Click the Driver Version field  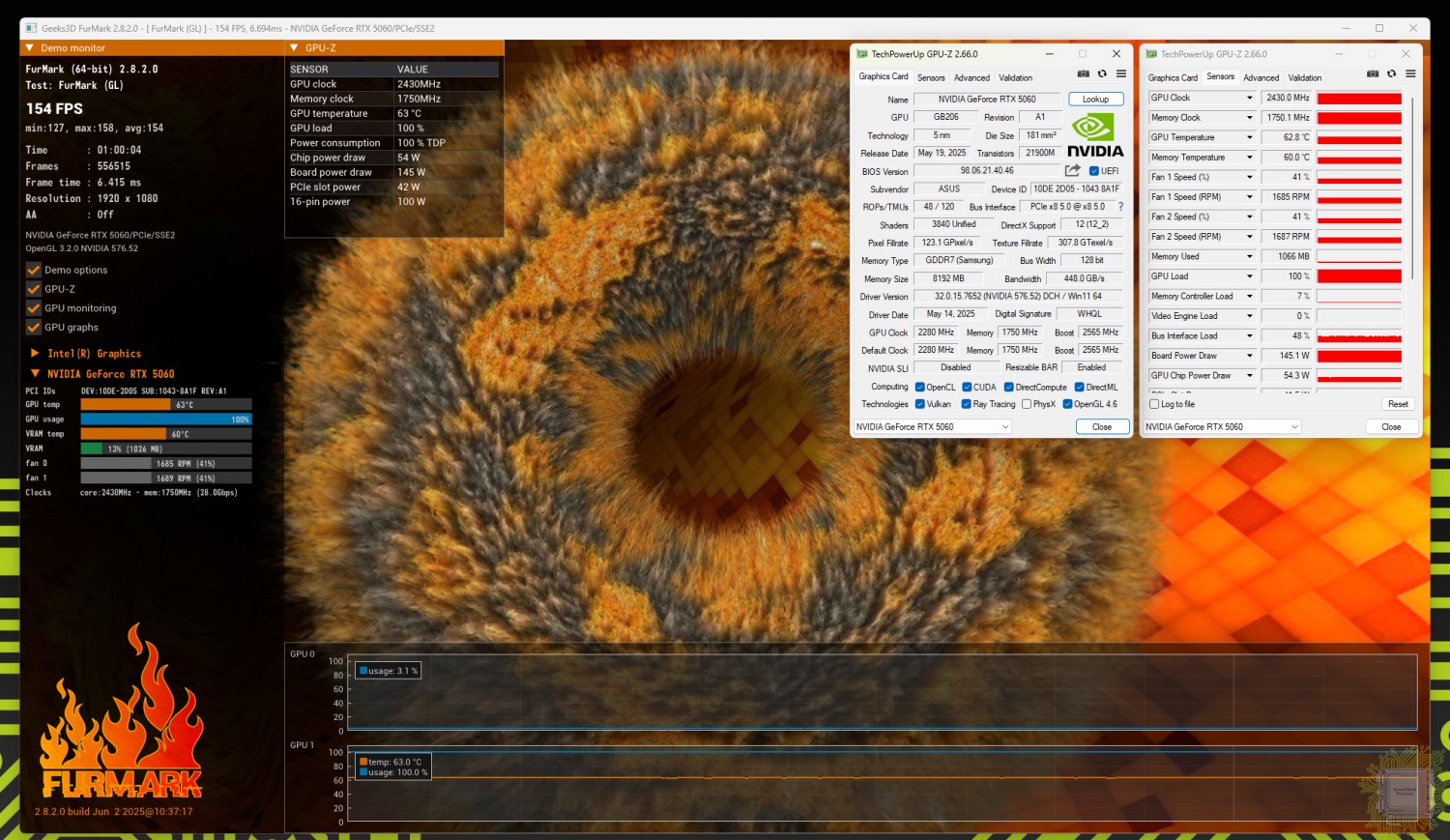tap(1018, 296)
